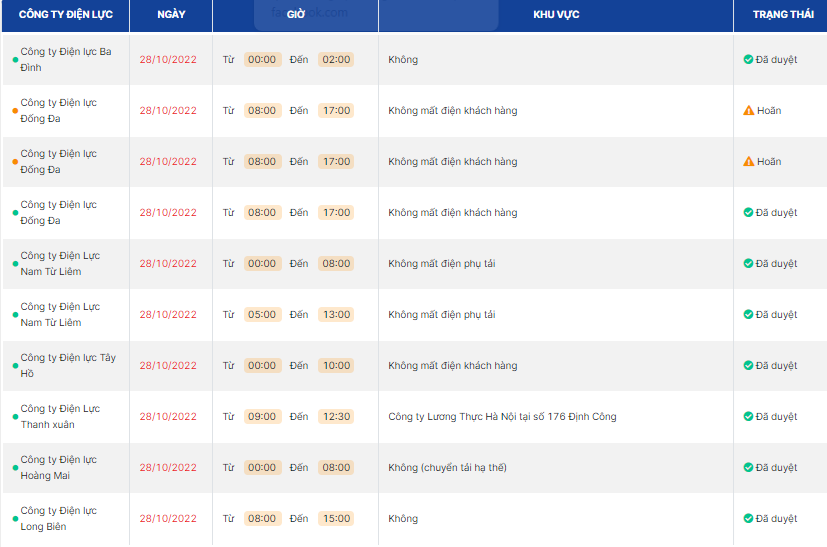This screenshot has width=827, height=547.
Task: Select Công ty Điện lực Ba Đình name
Action: [x=66, y=59]
